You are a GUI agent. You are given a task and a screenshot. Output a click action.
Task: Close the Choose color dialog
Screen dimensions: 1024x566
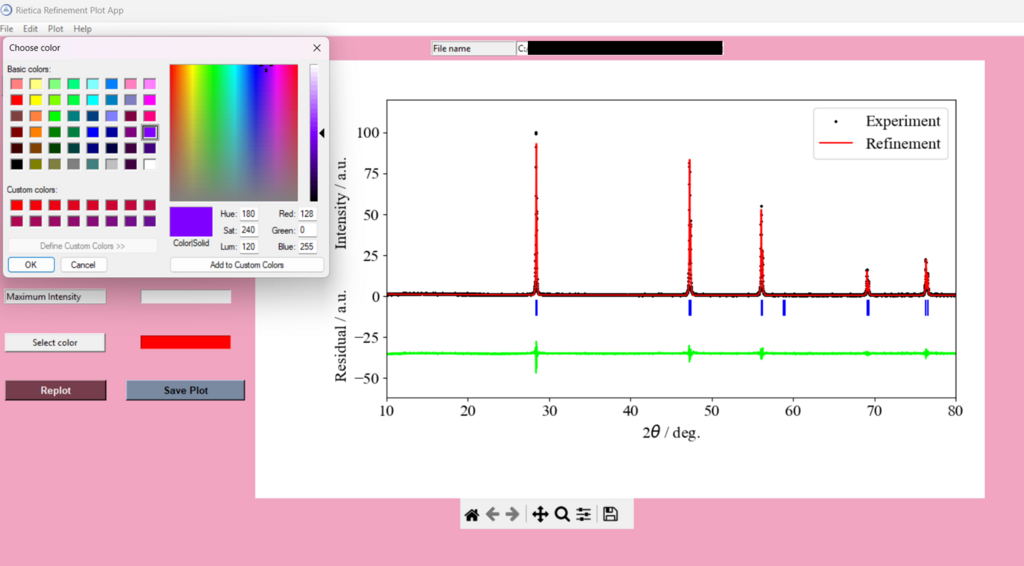tap(317, 47)
